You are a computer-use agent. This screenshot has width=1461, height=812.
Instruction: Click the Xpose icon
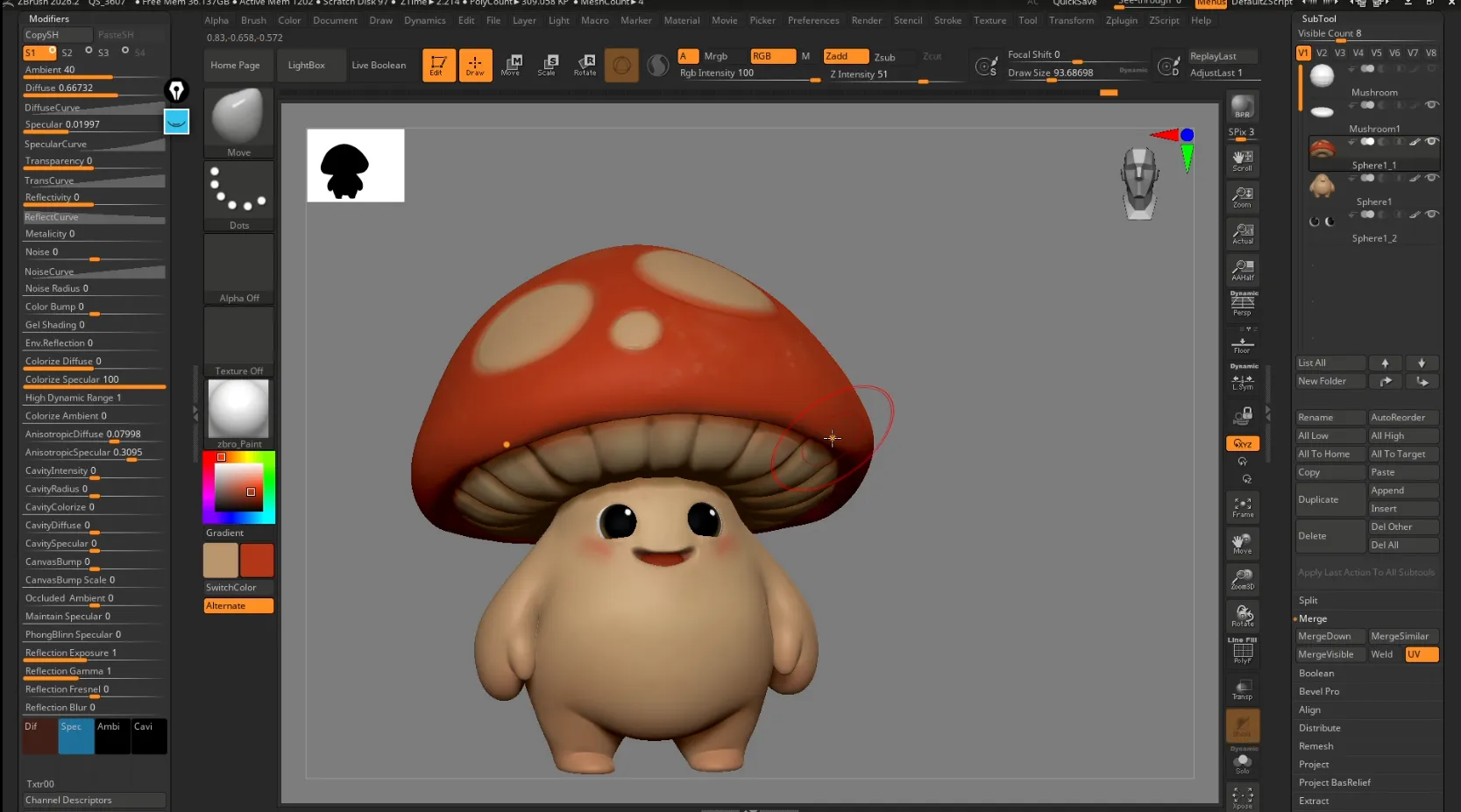pos(1242,797)
